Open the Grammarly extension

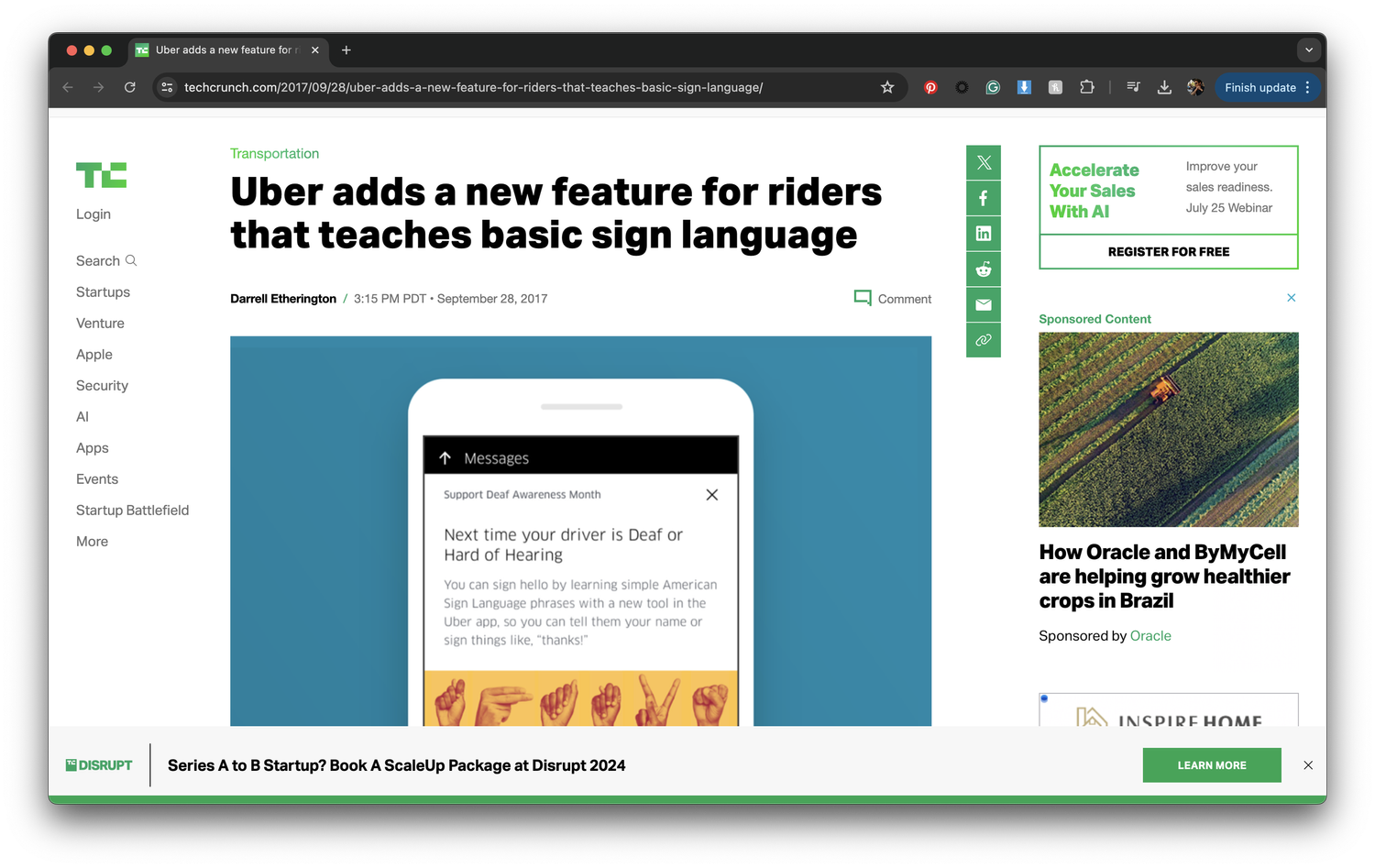point(993,87)
